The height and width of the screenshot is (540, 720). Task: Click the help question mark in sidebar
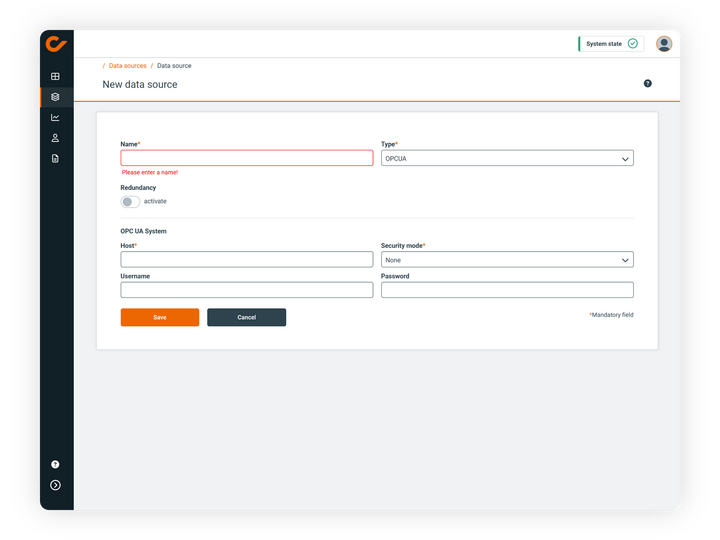coord(55,464)
